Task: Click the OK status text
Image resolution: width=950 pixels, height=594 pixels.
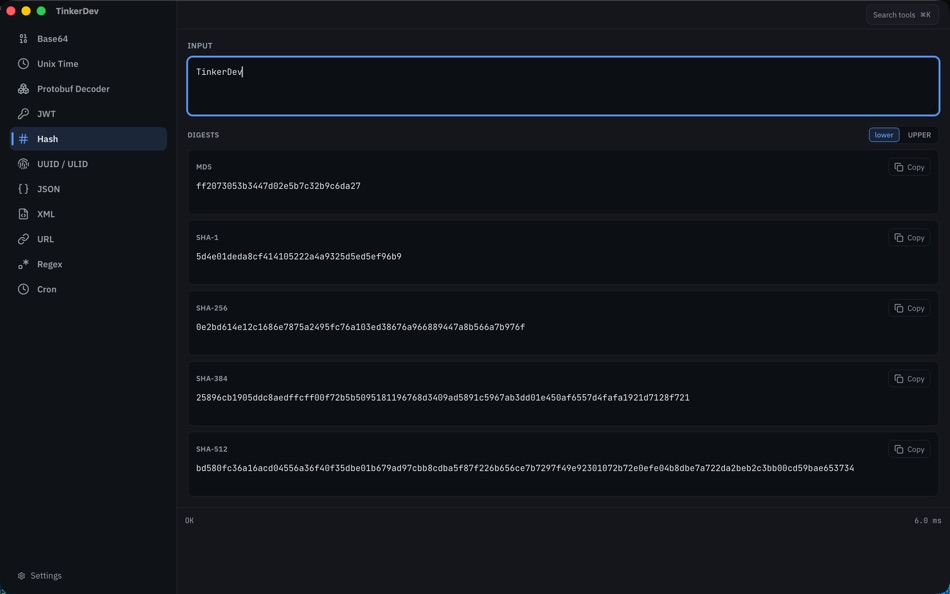Action: [190, 521]
